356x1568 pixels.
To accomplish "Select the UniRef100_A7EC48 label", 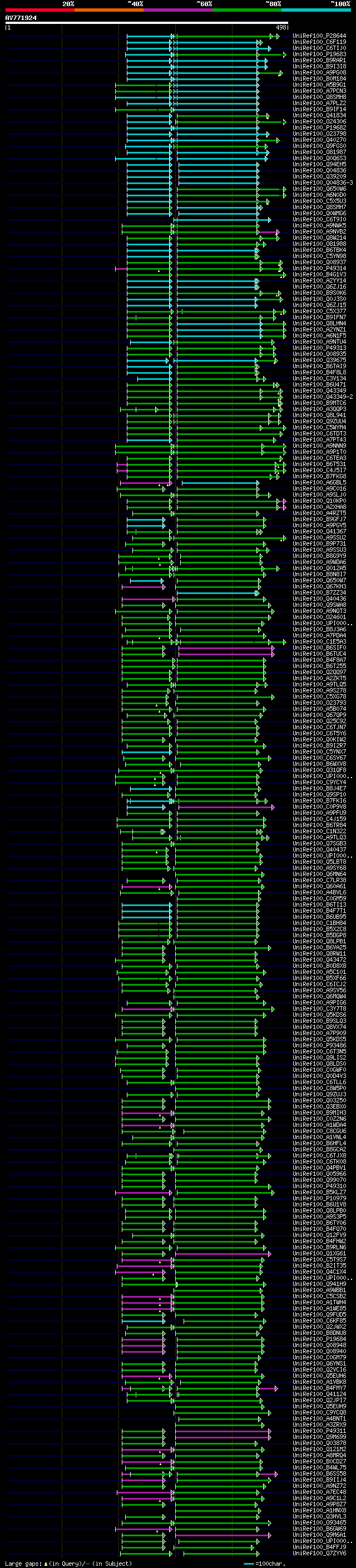I will [x=319, y=1492].
